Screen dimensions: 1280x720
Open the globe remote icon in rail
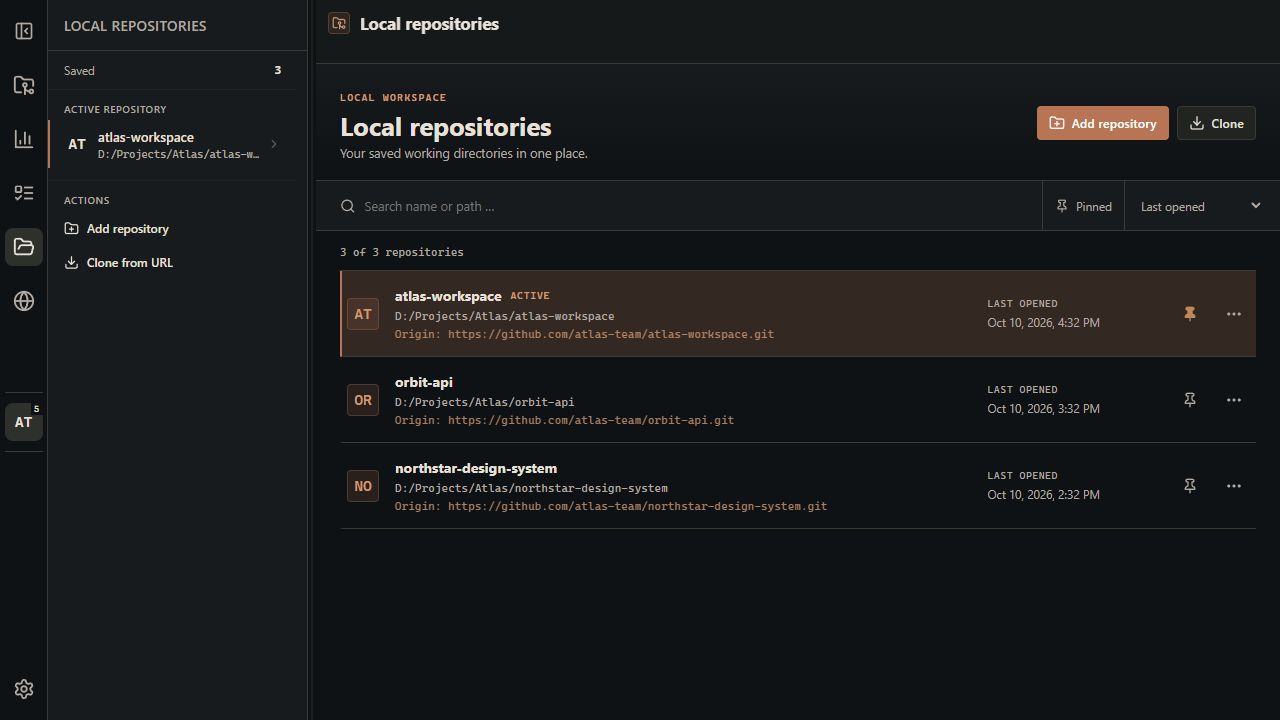pos(24,301)
